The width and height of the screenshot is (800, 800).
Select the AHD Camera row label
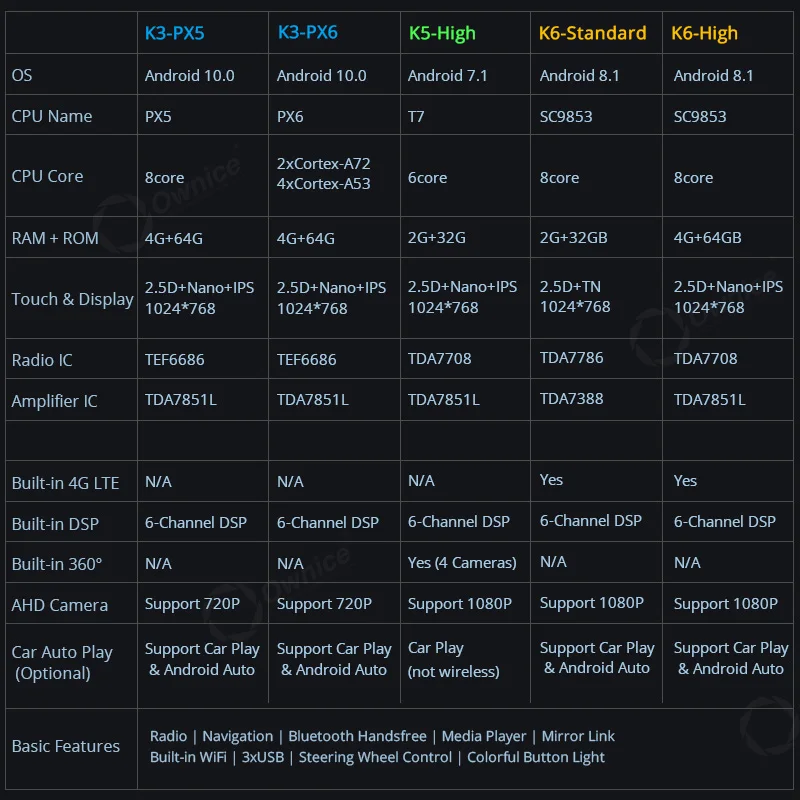click(59, 605)
